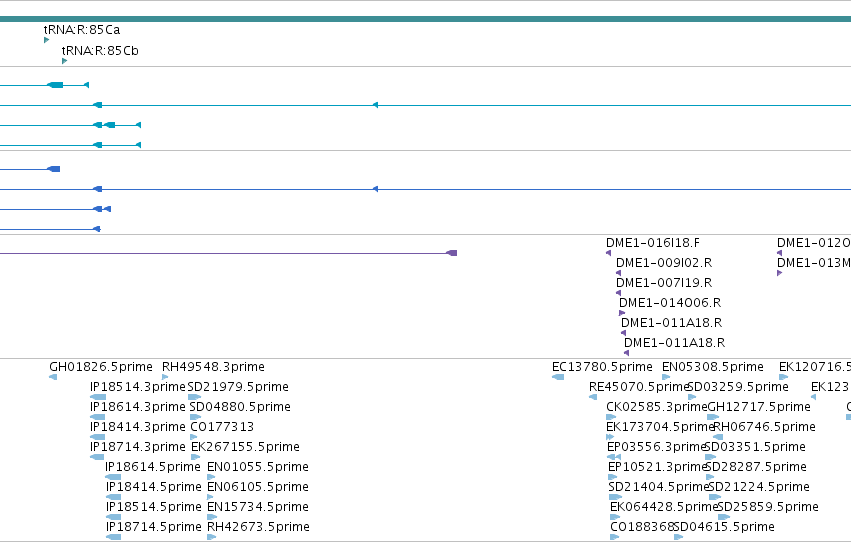Click the RH49548.3prime EST arrow glyph
Image resolution: width=851 pixels, height=542 pixels.
[165, 377]
